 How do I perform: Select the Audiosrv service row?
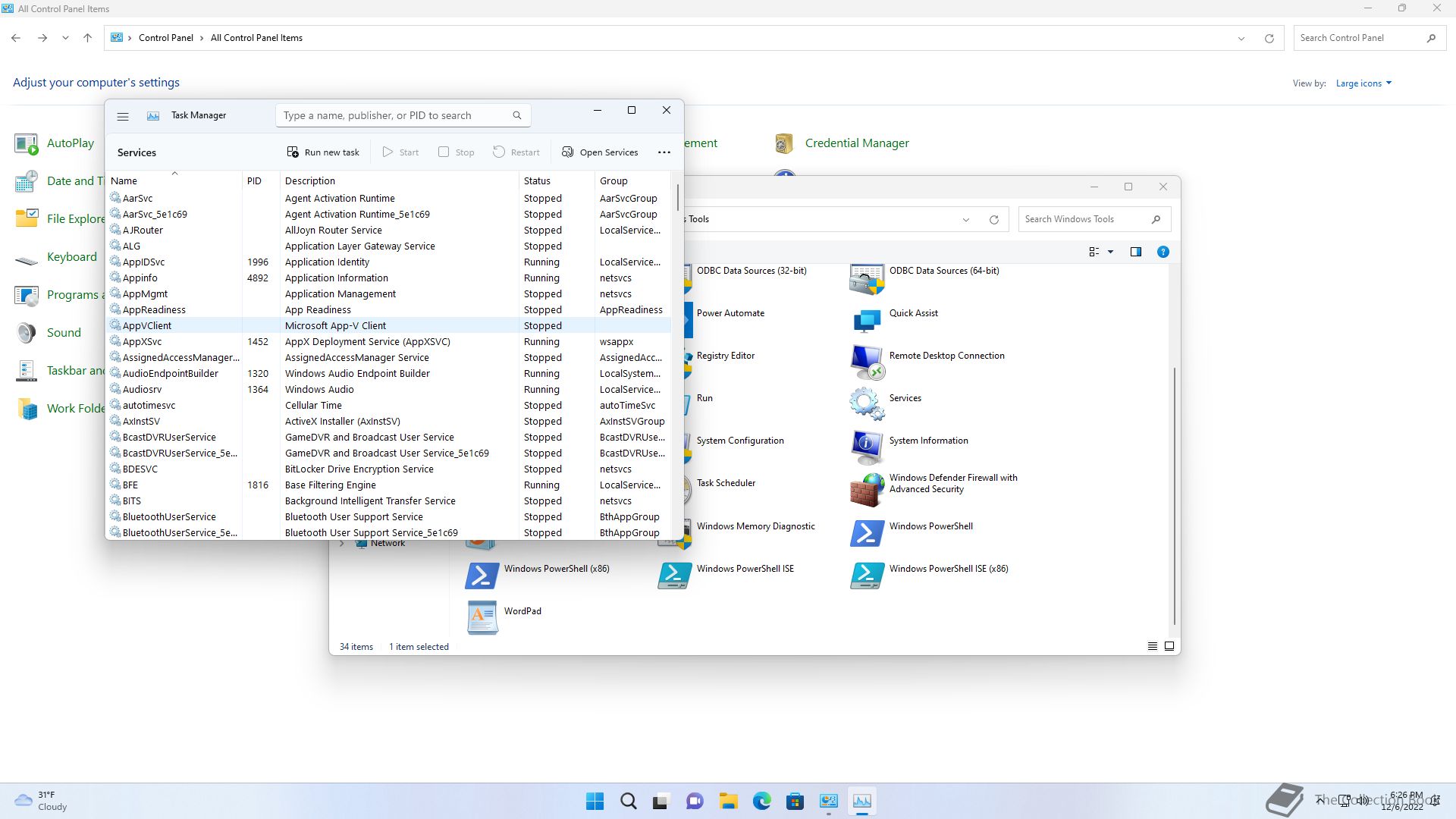[x=389, y=390]
